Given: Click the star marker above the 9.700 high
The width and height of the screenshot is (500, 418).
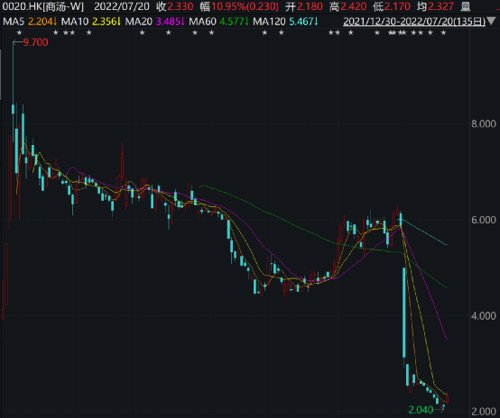Looking at the screenshot, I should pos(19,33).
